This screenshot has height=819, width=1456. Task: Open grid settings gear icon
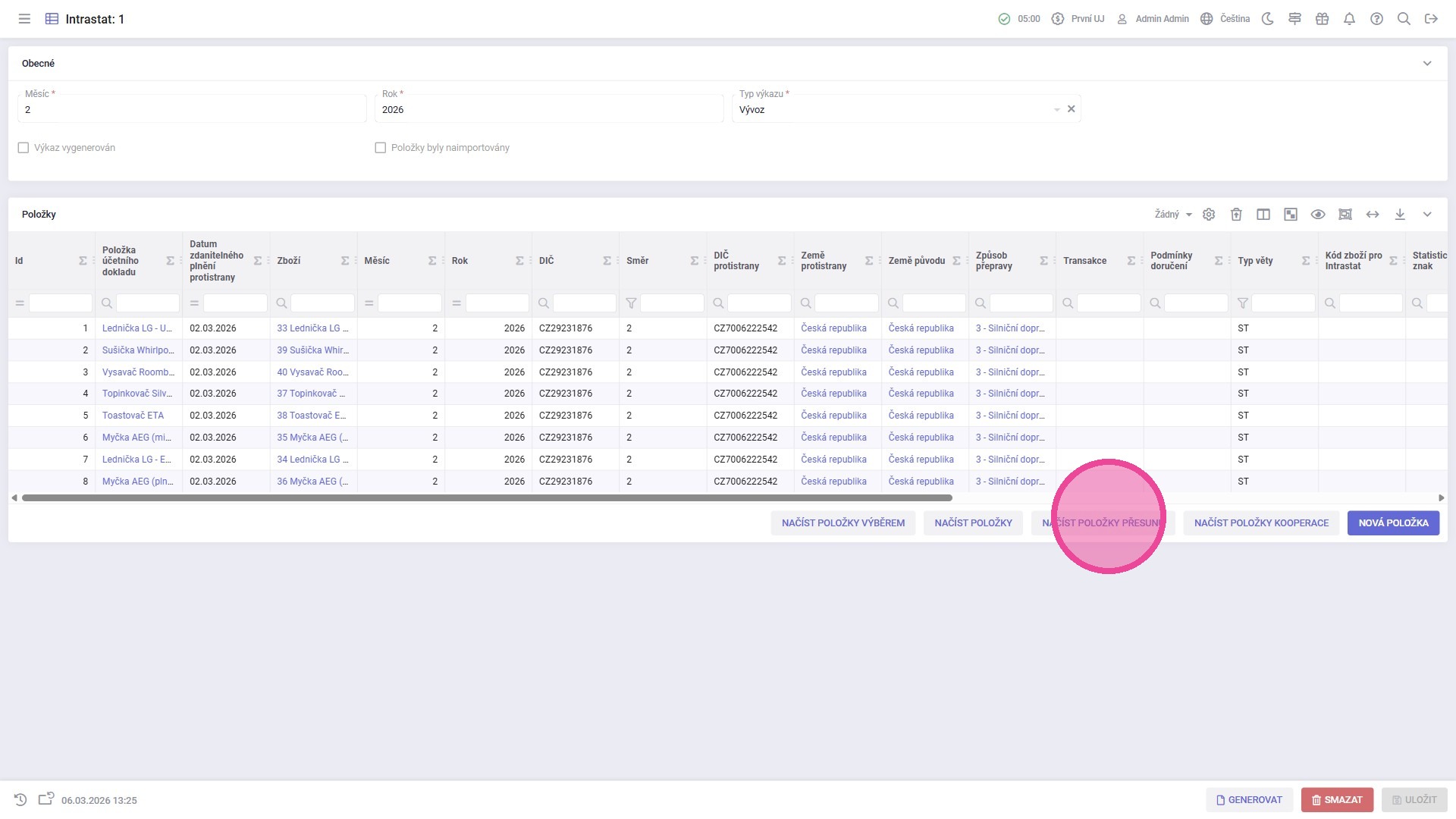tap(1209, 215)
